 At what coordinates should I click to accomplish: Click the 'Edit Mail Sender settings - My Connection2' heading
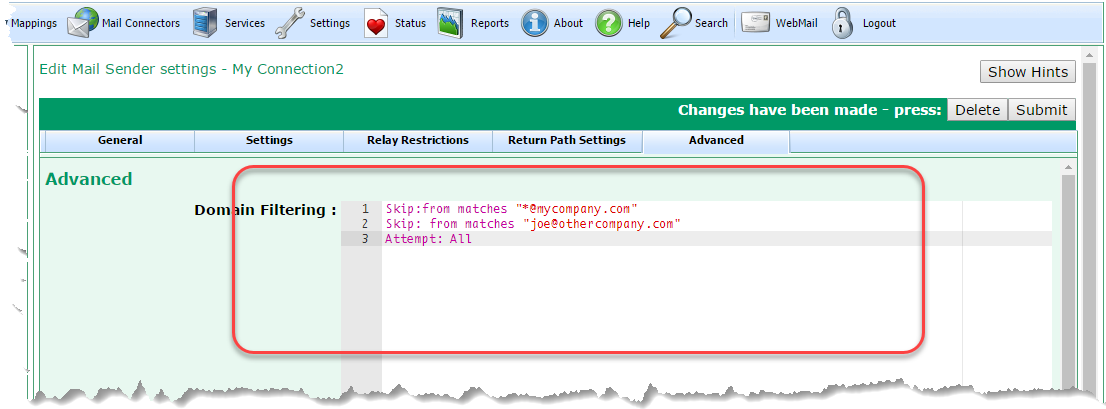191,69
